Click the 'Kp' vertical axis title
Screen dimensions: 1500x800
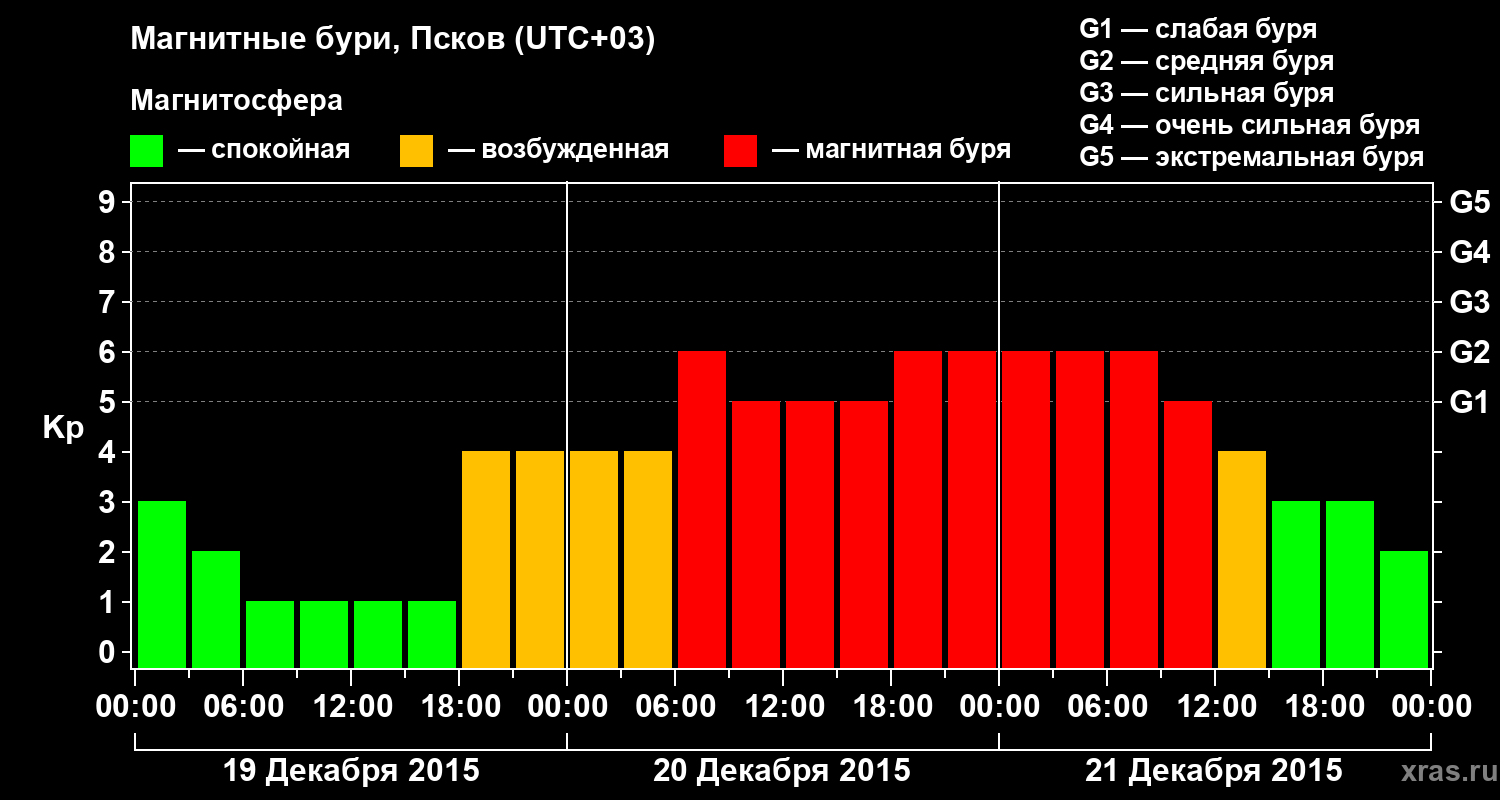point(63,428)
